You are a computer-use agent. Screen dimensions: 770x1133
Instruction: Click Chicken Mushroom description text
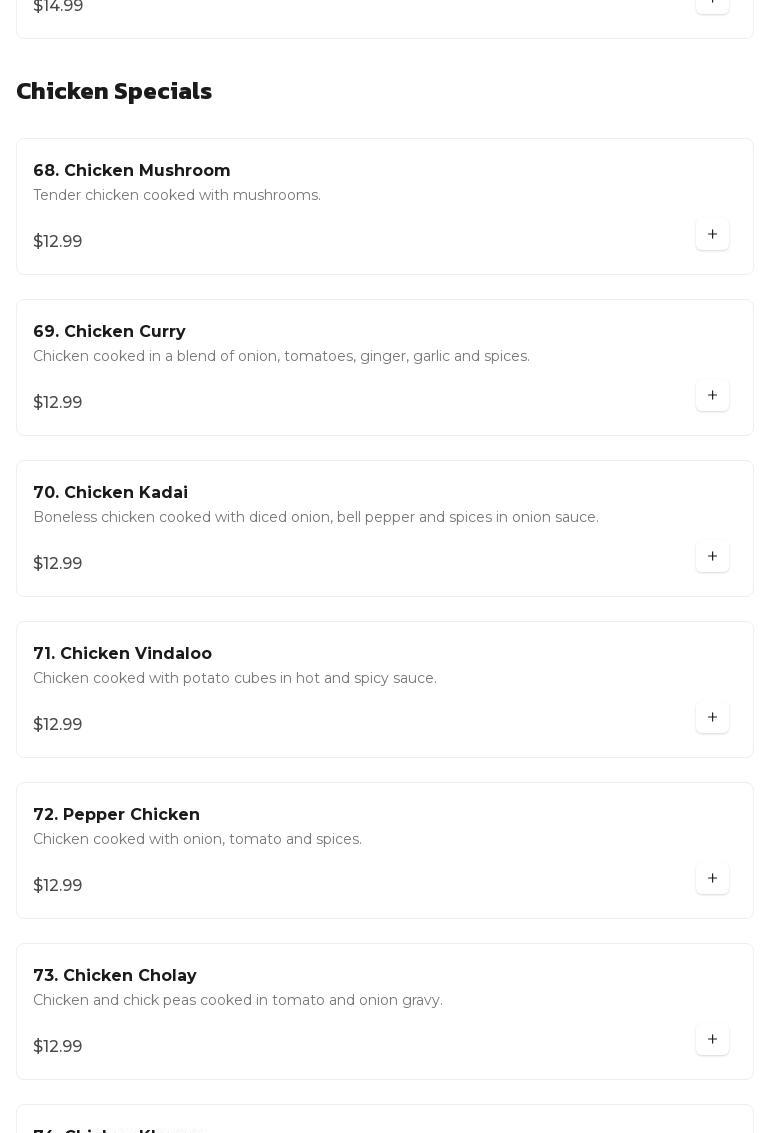[177, 195]
